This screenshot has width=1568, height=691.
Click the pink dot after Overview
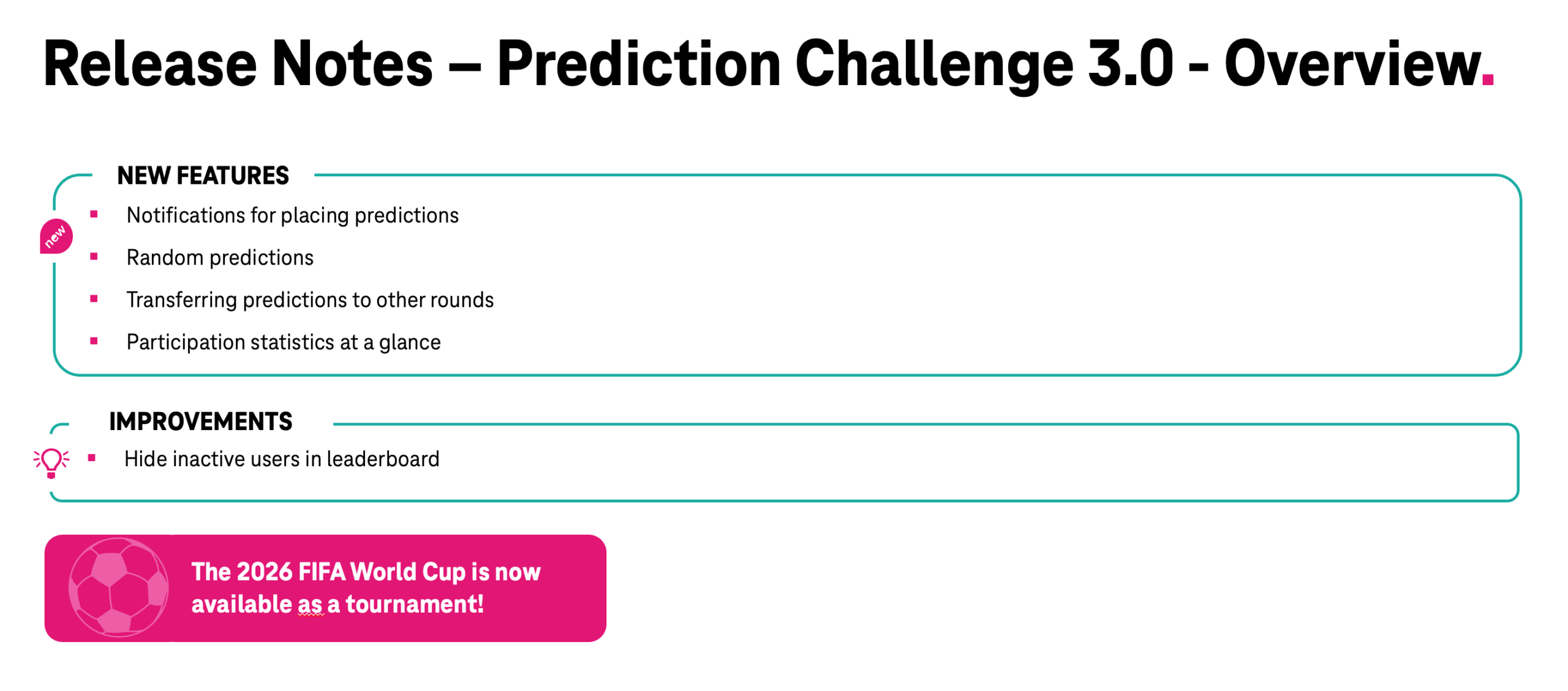click(1487, 78)
